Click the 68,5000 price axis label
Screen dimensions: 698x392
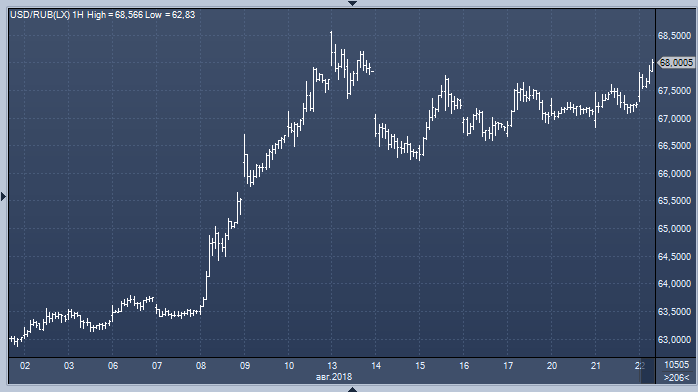click(x=674, y=36)
